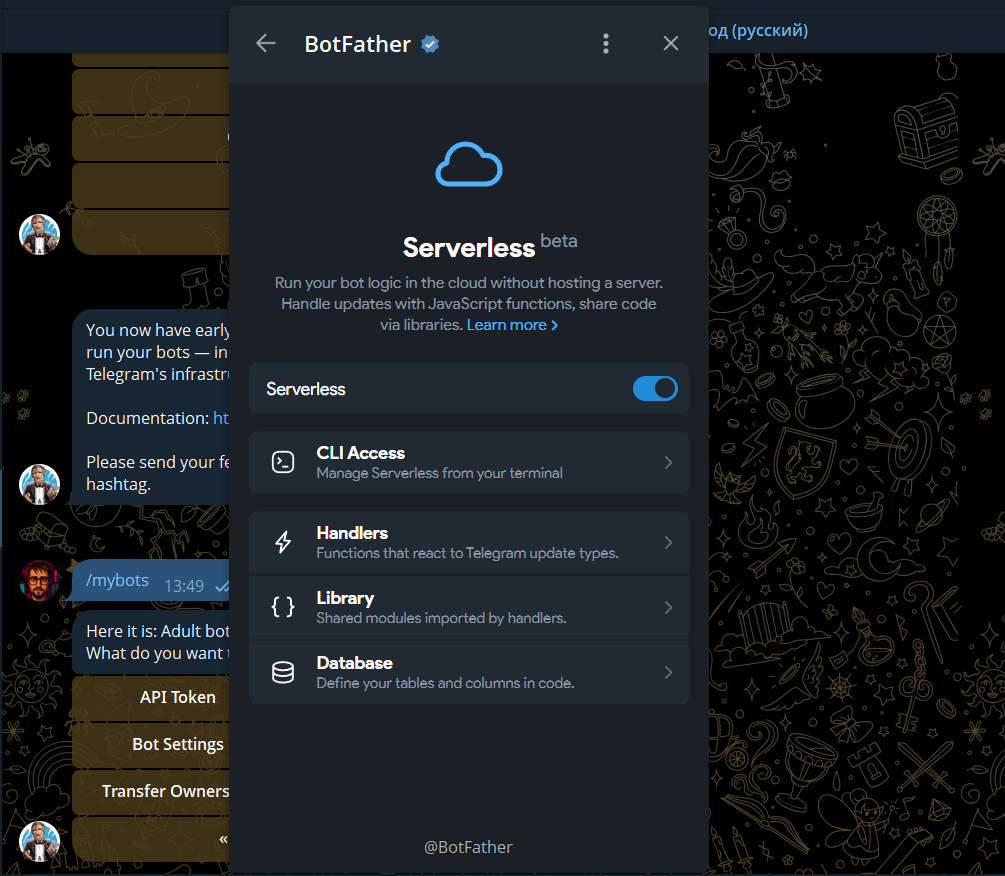Click the 13:49 timestamp on /mybots message

(x=184, y=586)
